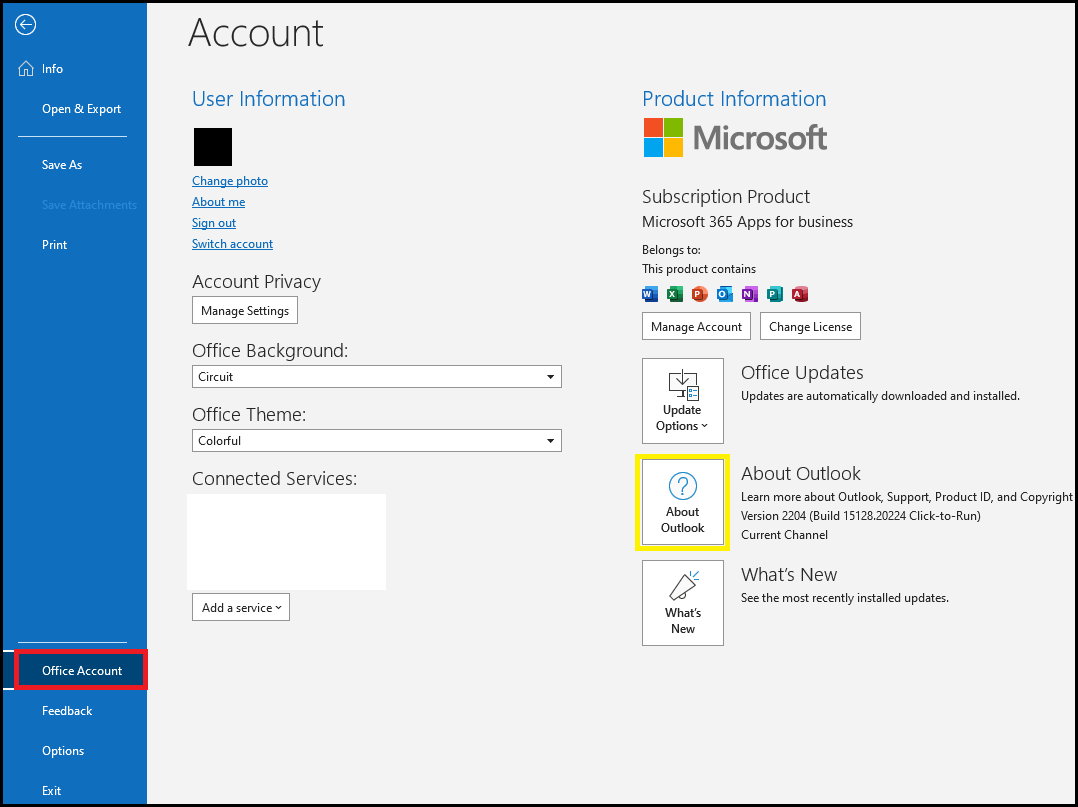The image size is (1078, 807).
Task: Click Microsoft 365 Apps for business text
Action: [747, 222]
